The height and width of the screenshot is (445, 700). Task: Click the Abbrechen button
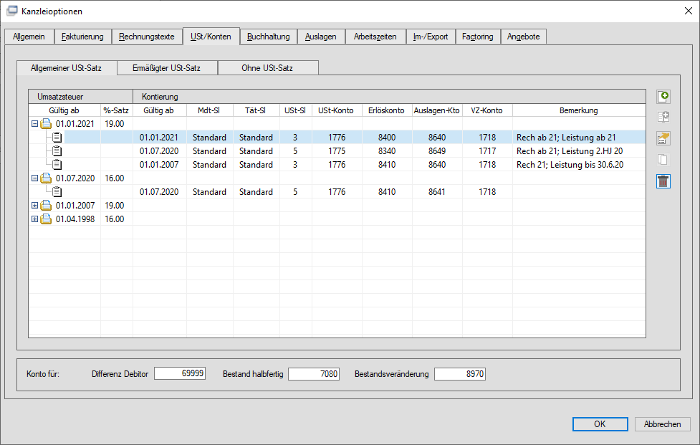coord(662,424)
